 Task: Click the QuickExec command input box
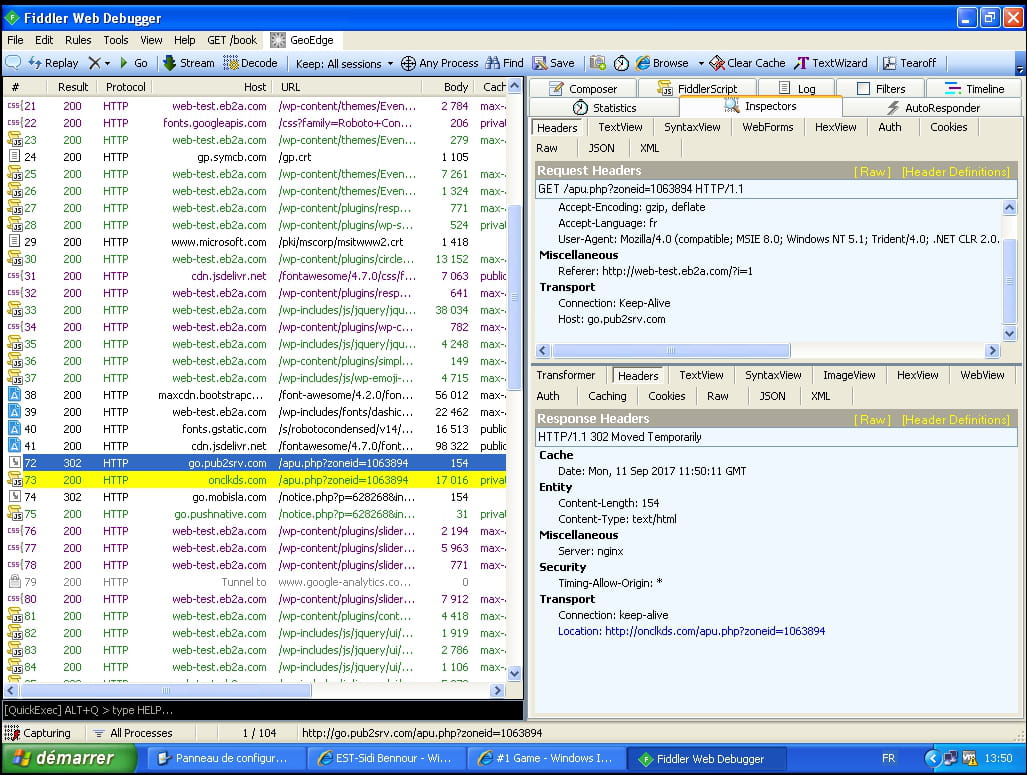click(x=263, y=710)
